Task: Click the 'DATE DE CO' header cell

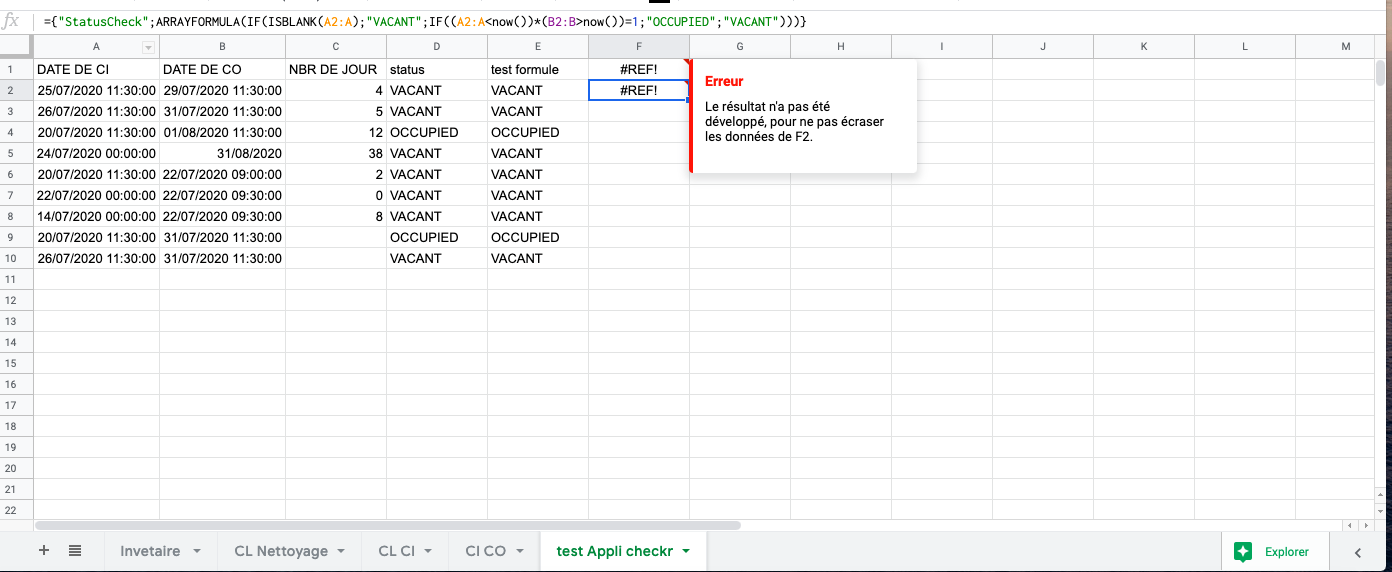Action: click(x=222, y=69)
